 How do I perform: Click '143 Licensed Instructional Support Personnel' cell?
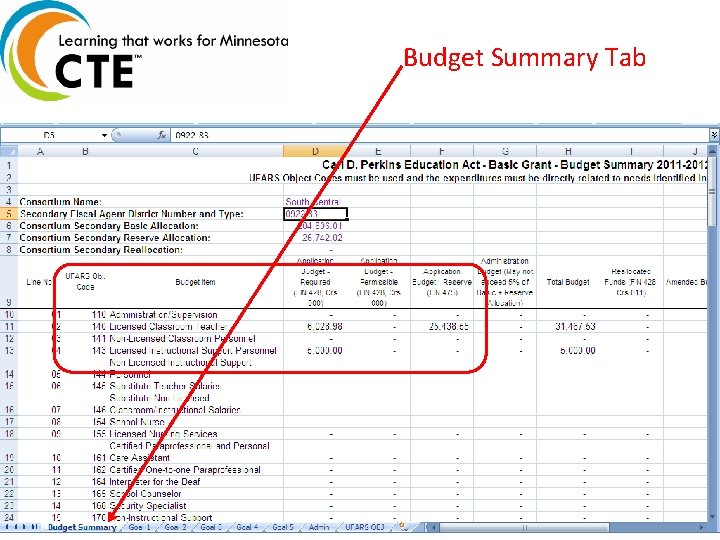(193, 351)
